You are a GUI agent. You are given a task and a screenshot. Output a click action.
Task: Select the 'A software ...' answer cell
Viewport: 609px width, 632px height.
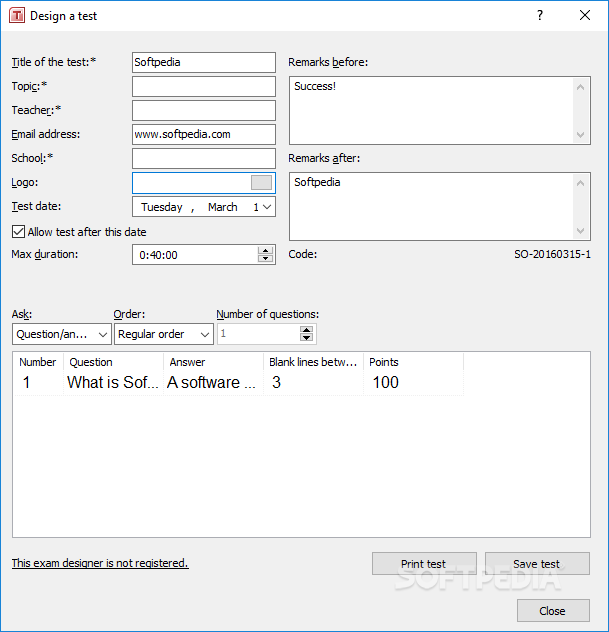tap(212, 383)
